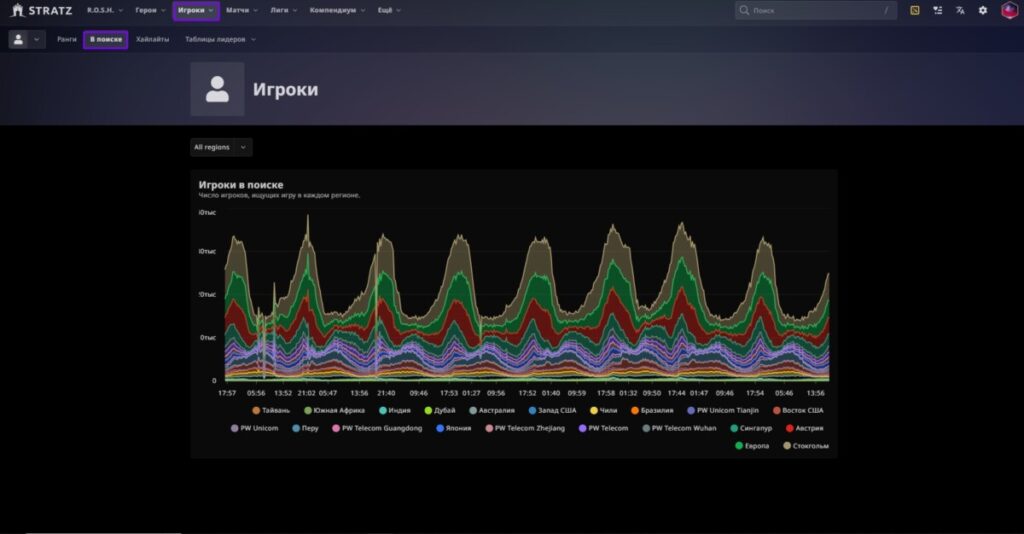Screen dimensions: 1024x534
Task: Open the All regions dropdown
Action: pos(221,147)
